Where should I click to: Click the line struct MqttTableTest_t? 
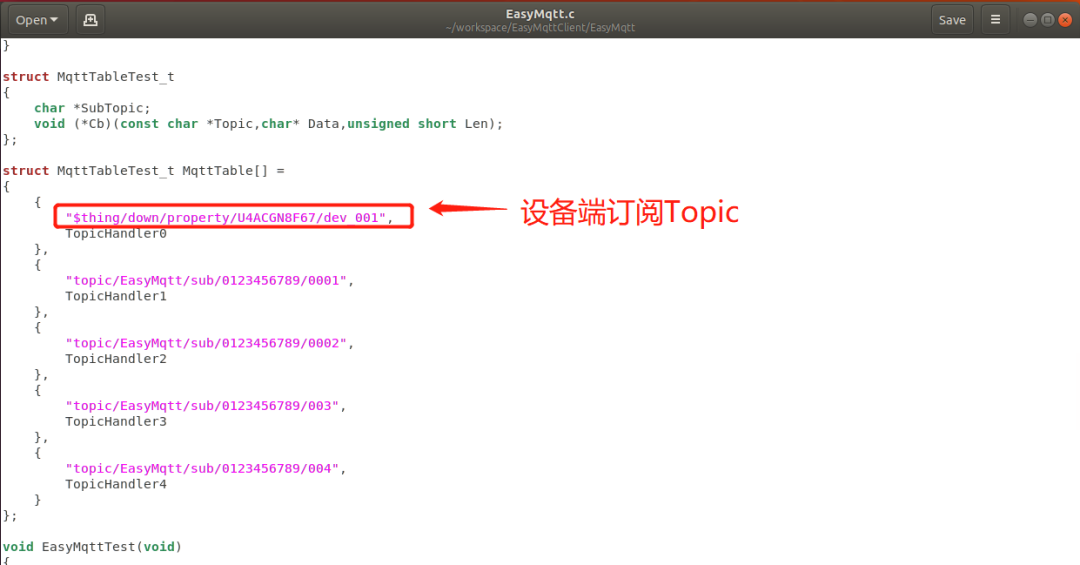(88, 76)
